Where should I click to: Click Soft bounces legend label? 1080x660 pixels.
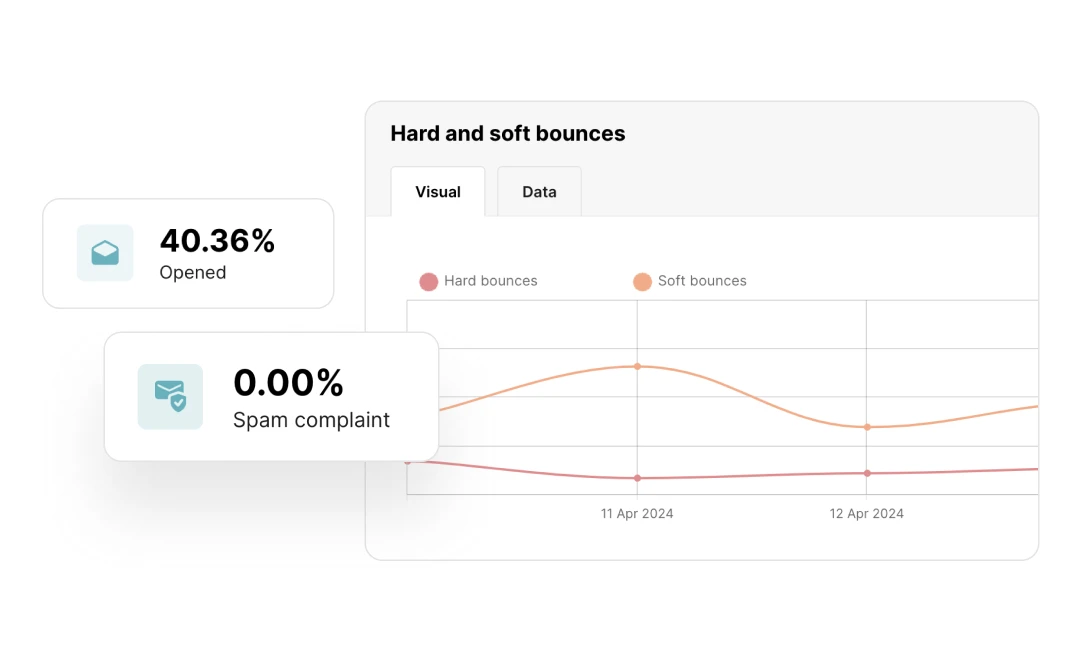[702, 281]
